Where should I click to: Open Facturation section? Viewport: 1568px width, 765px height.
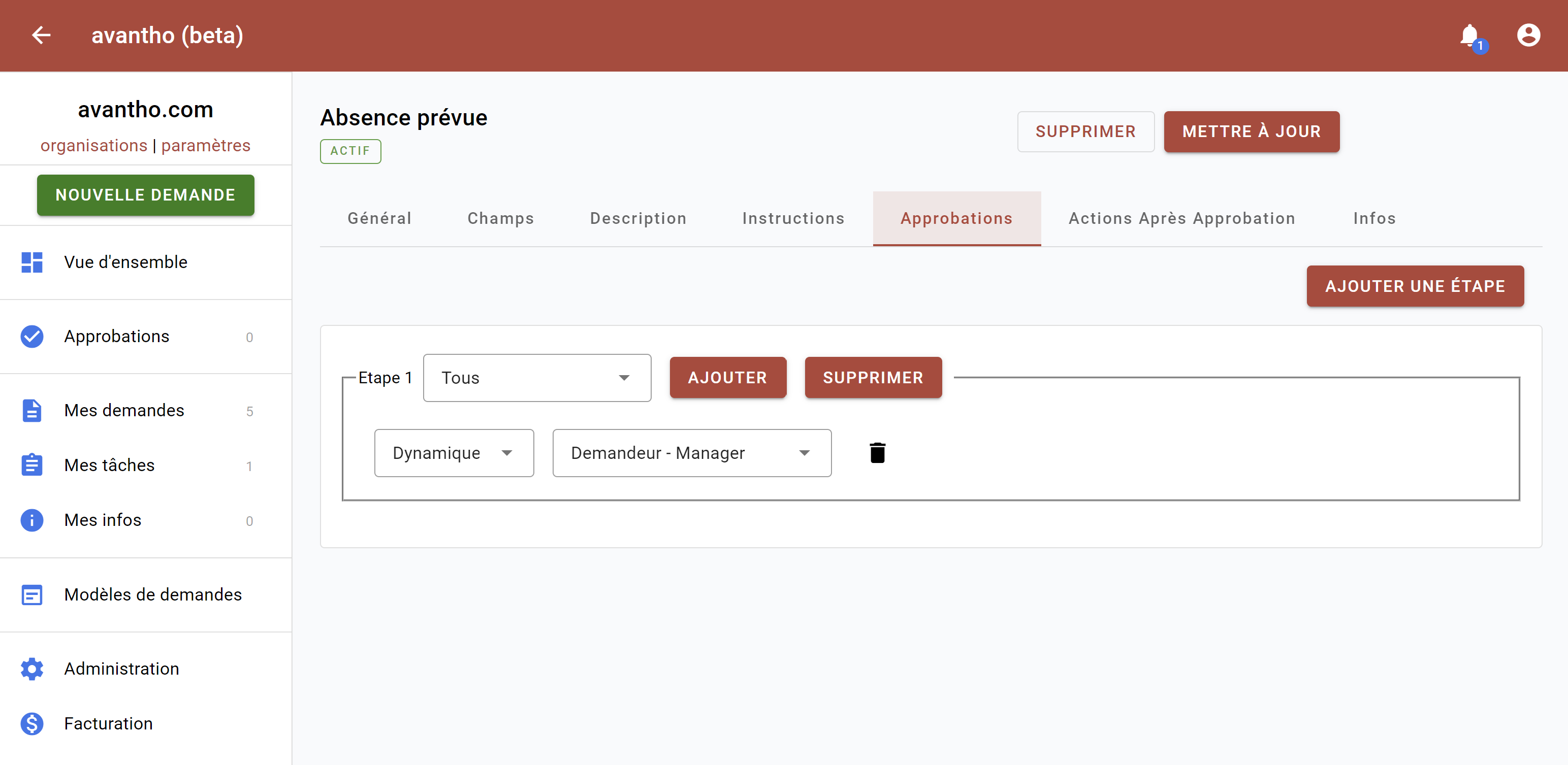146,724
